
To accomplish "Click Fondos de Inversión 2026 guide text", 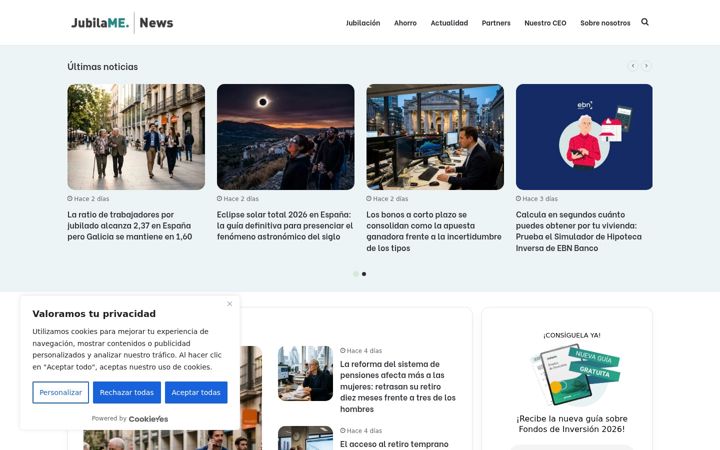I will click(x=572, y=424).
